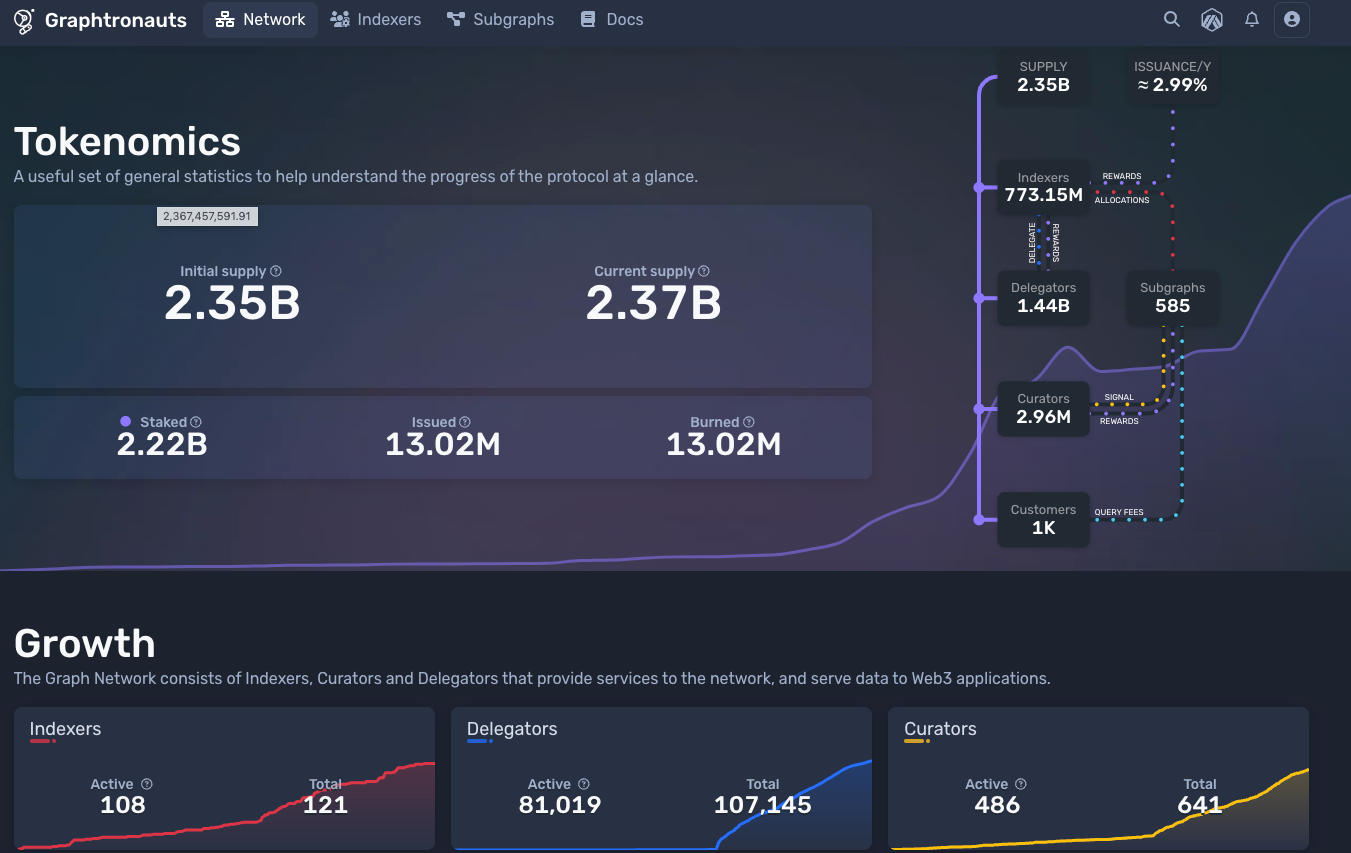Click the Graphtronauts astronaut logo icon
This screenshot has height=853, width=1351.
click(24, 20)
